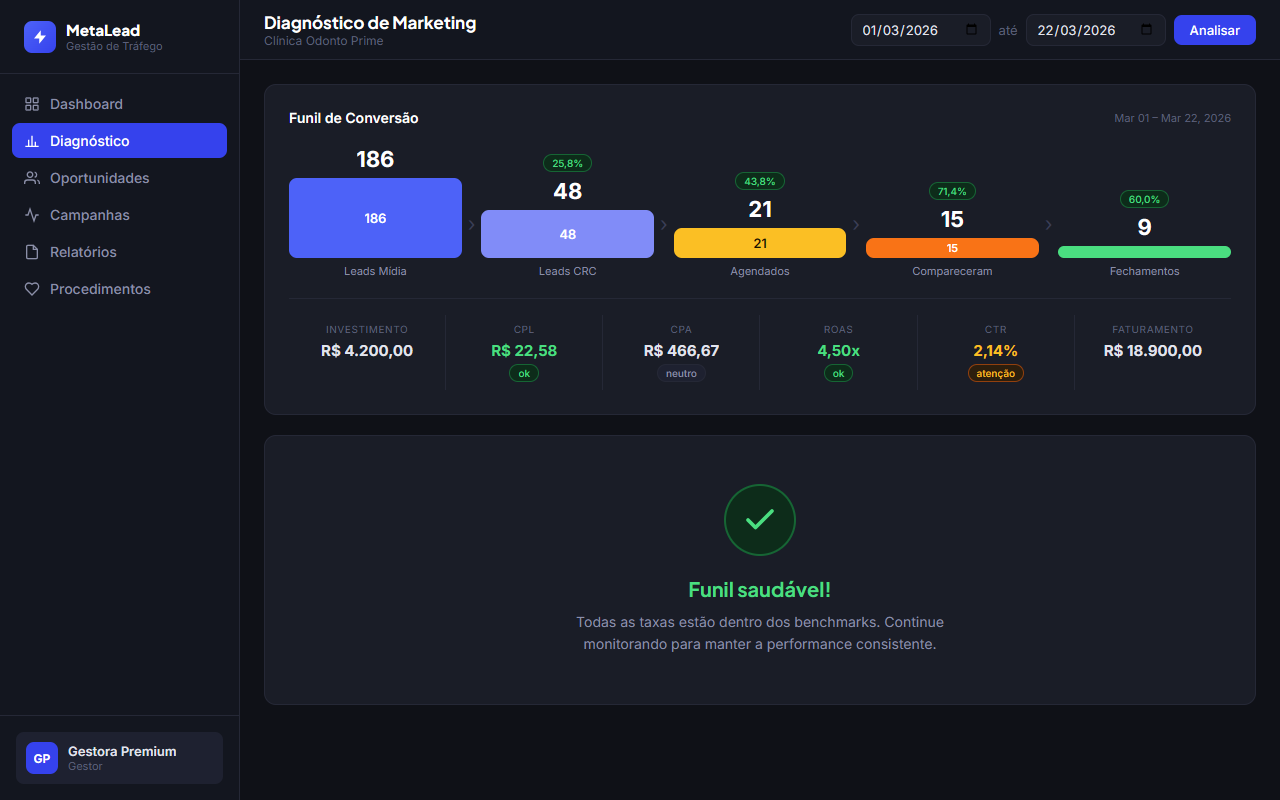This screenshot has height=800, width=1280.
Task: Click the Procedimentos heart icon
Action: tap(32, 289)
